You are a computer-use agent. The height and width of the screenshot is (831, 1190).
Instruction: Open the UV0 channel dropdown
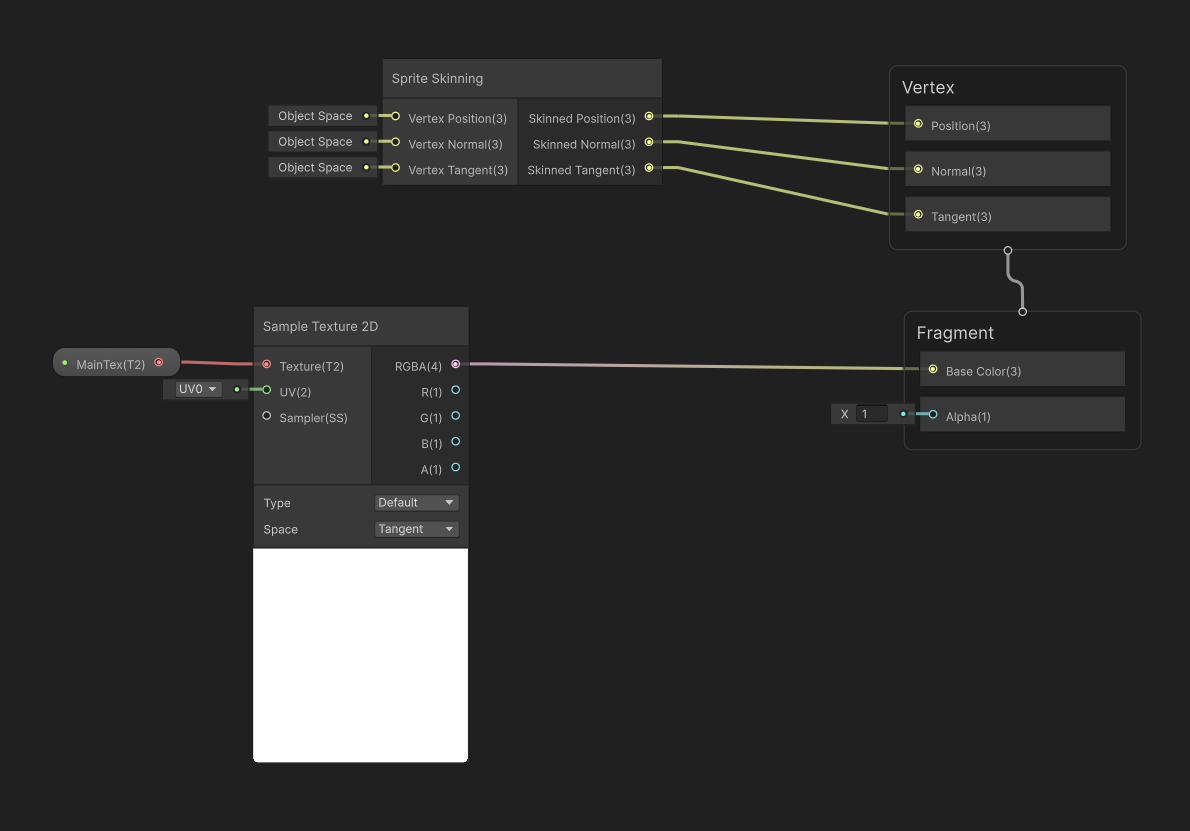pyautogui.click(x=195, y=389)
